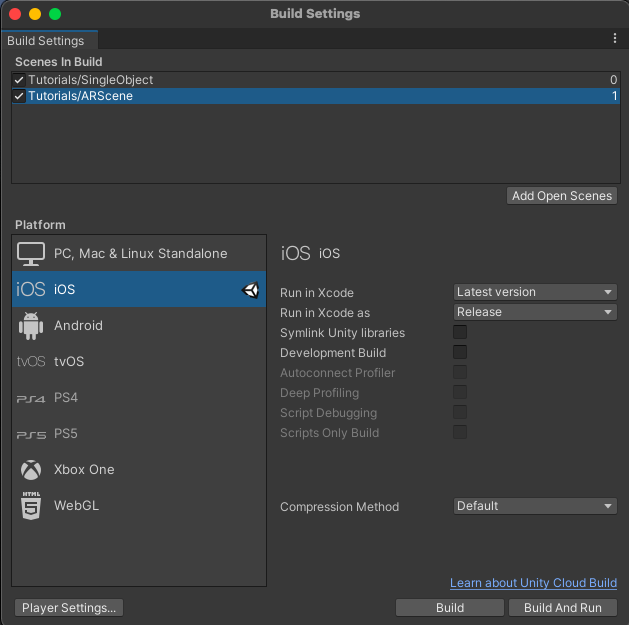629x625 pixels.
Task: Click the Unity logo active-platform marker on iOS row
Action: pos(250,290)
